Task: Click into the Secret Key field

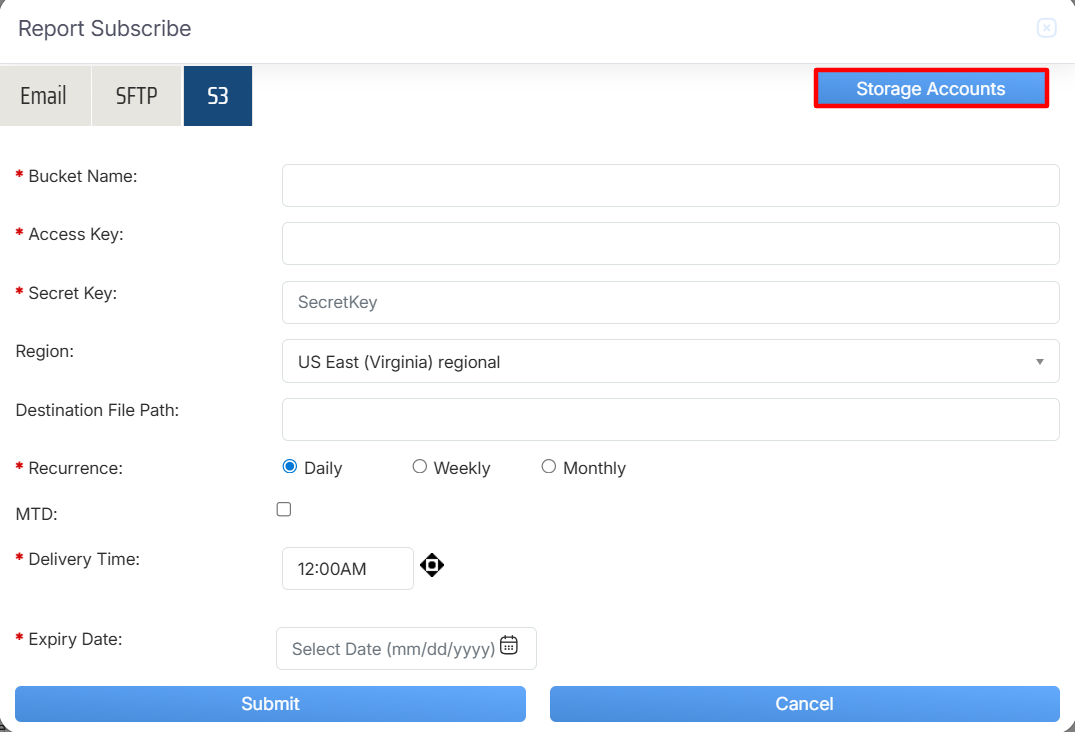Action: (x=670, y=302)
